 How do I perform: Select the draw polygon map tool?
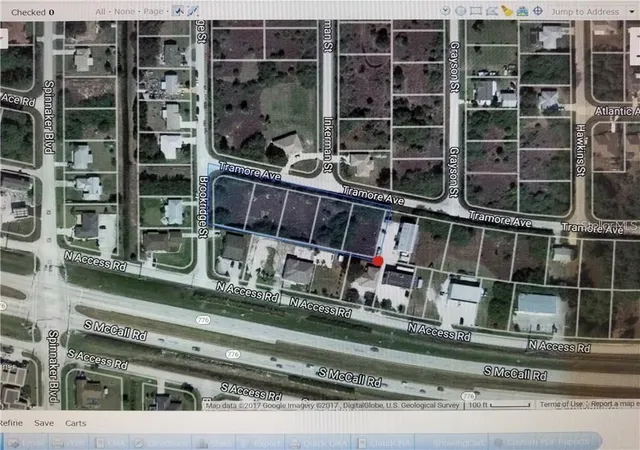491,11
